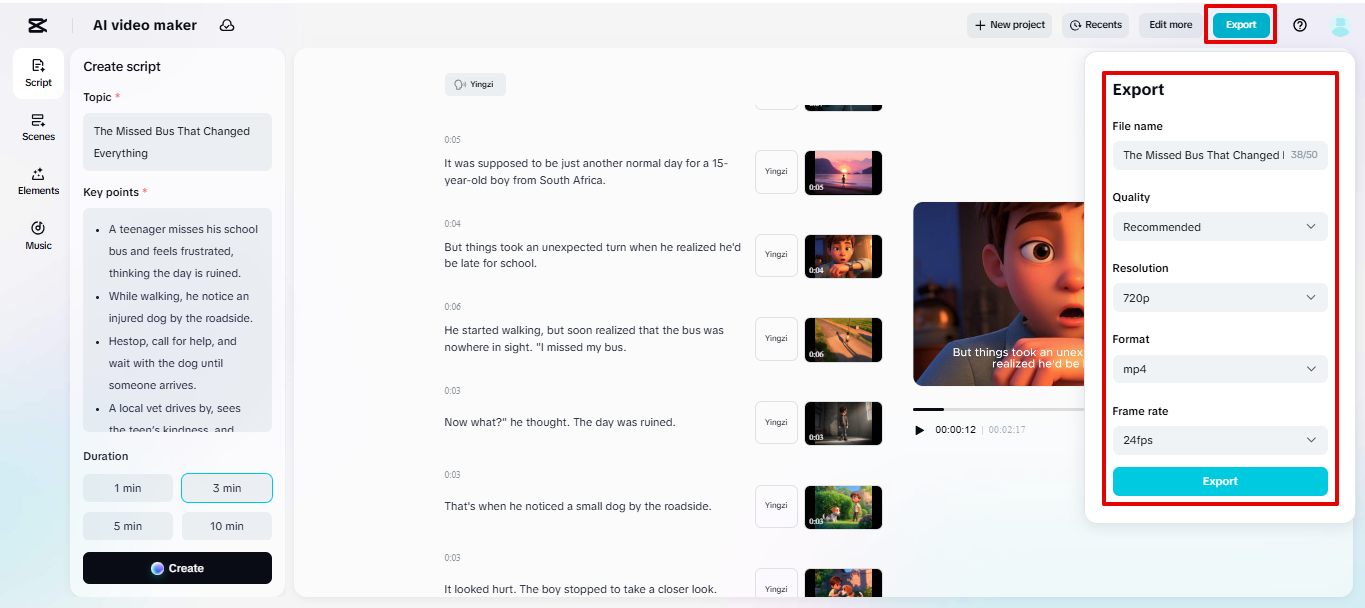The image size is (1365, 608).
Task: Select the 5 min duration option
Action: coord(127,525)
